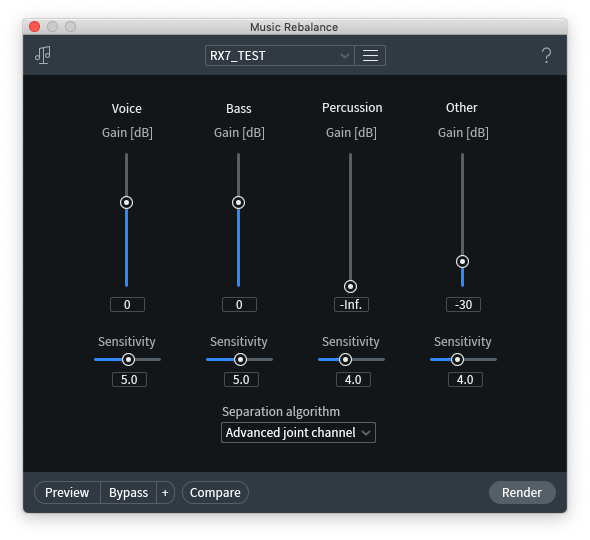Open the preset hamburger menu

[370, 56]
